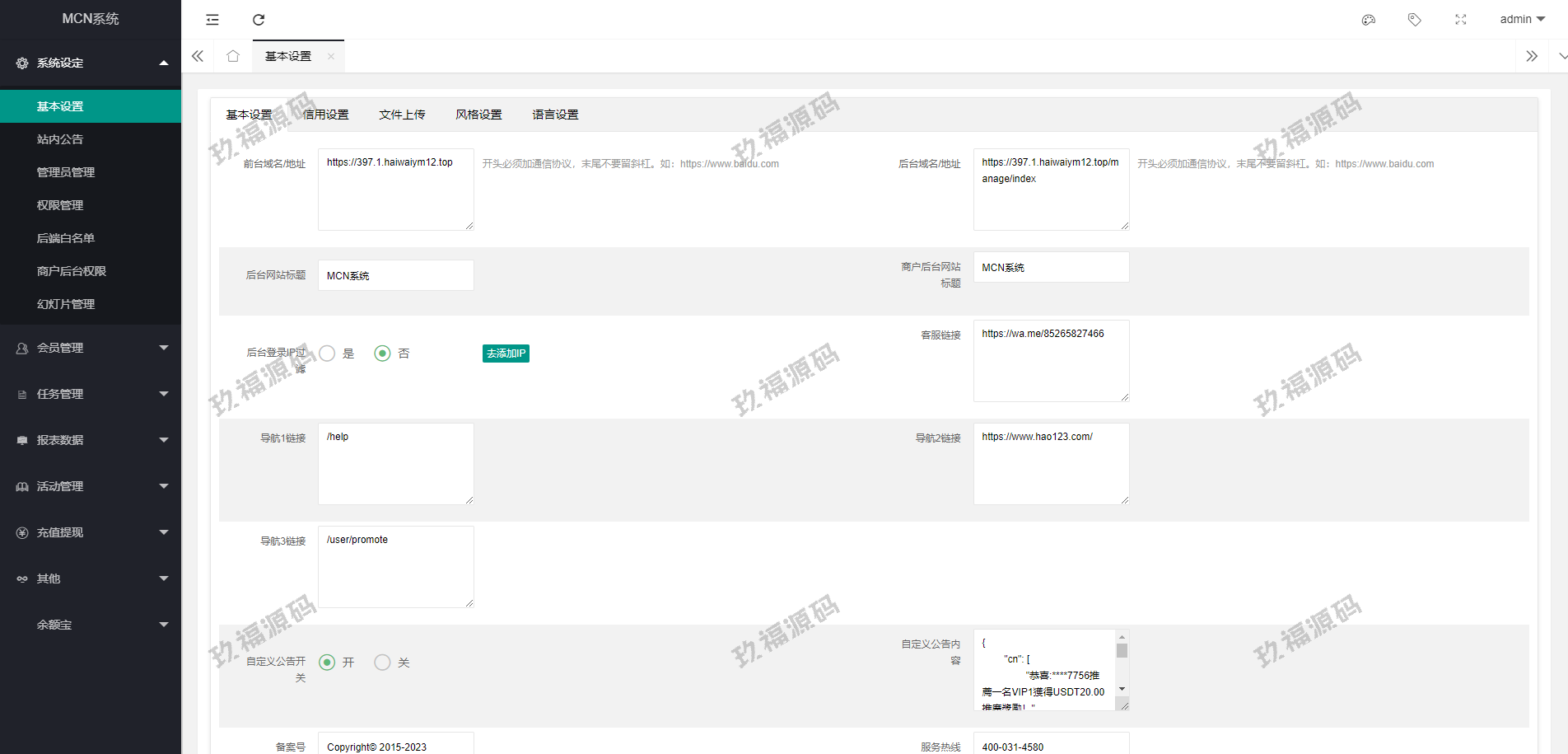
Task: Click the 去添加IP button
Action: 506,354
